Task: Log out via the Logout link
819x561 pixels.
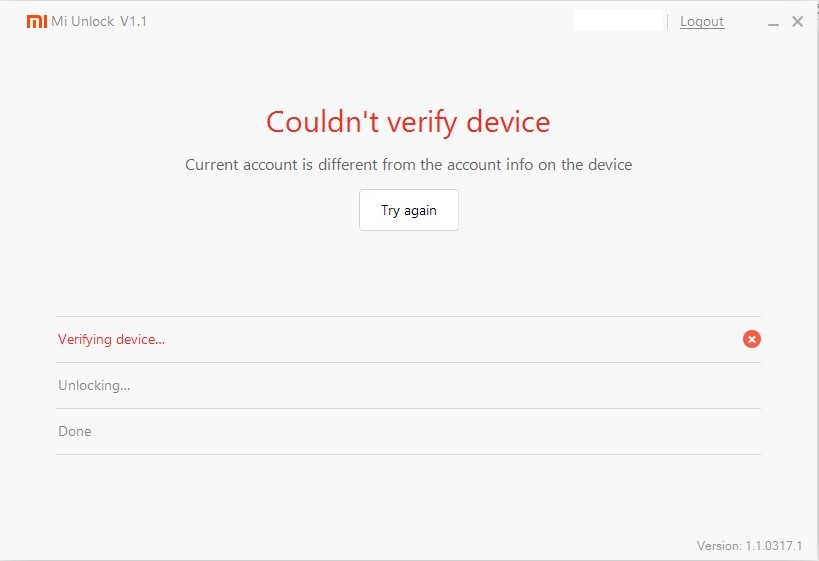Action: point(702,21)
